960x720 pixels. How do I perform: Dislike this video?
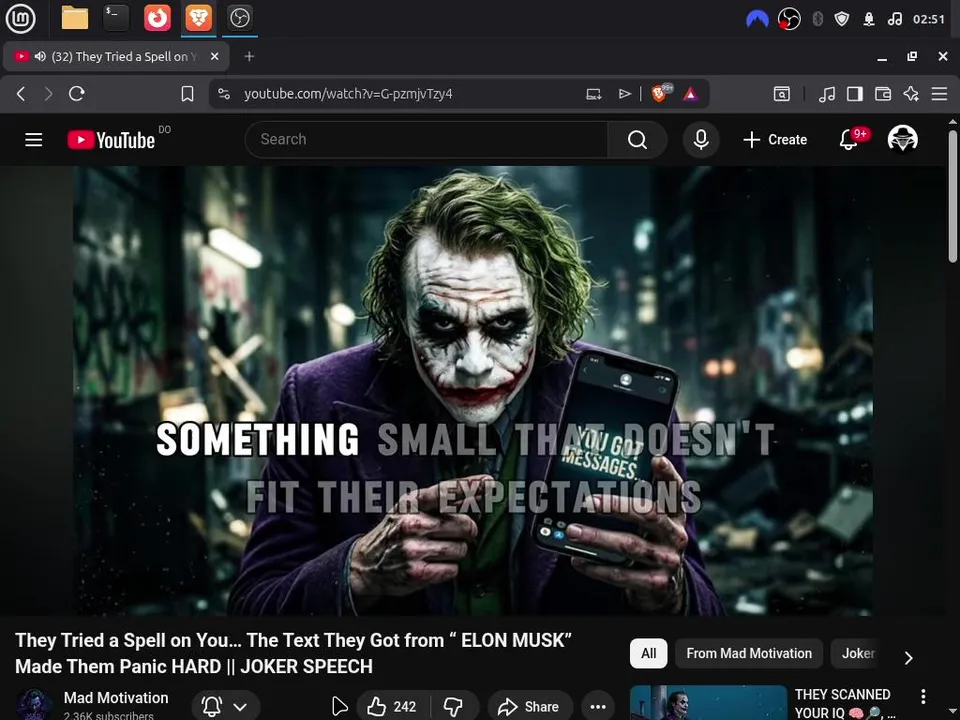coord(454,707)
